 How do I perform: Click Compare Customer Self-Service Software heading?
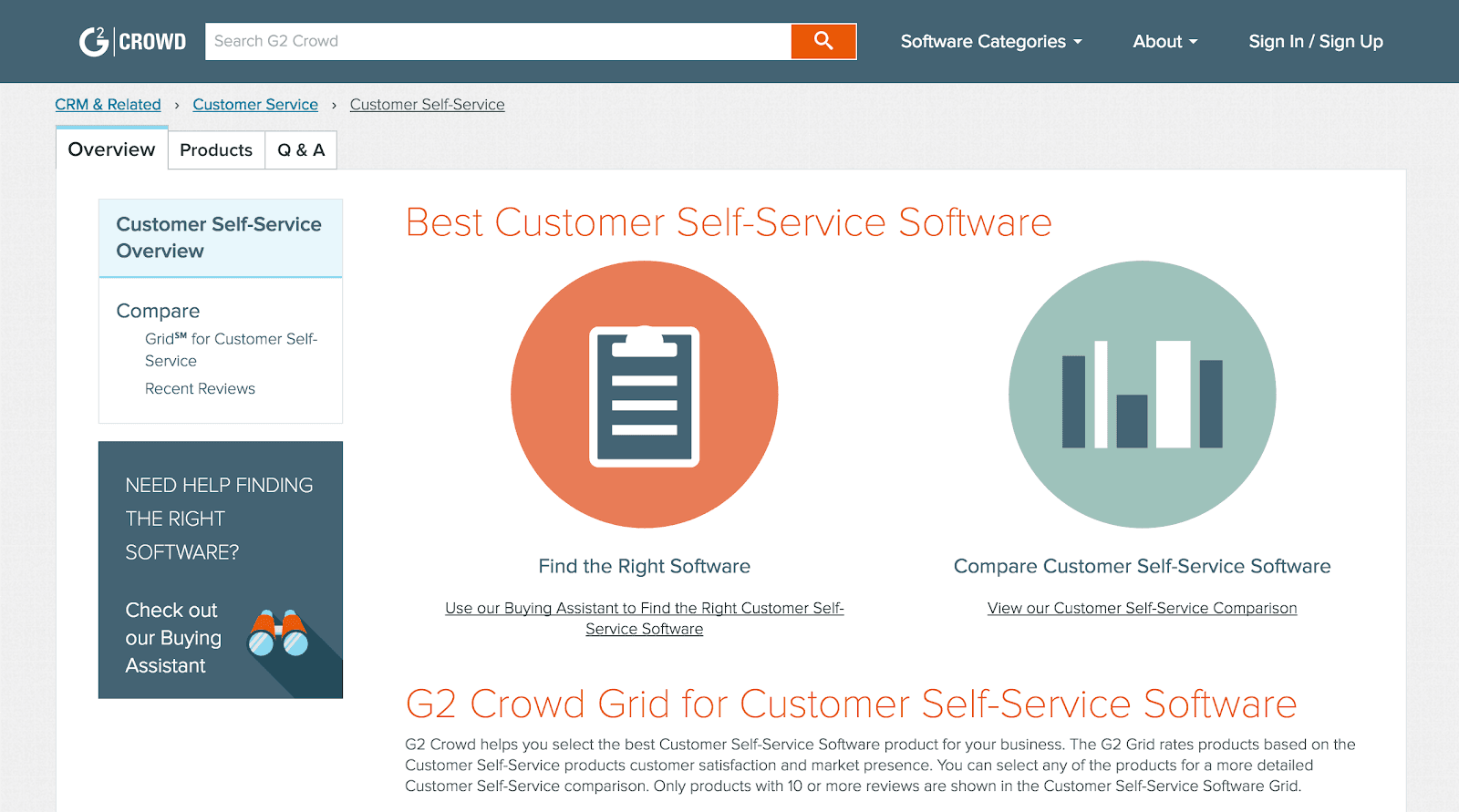click(1142, 566)
